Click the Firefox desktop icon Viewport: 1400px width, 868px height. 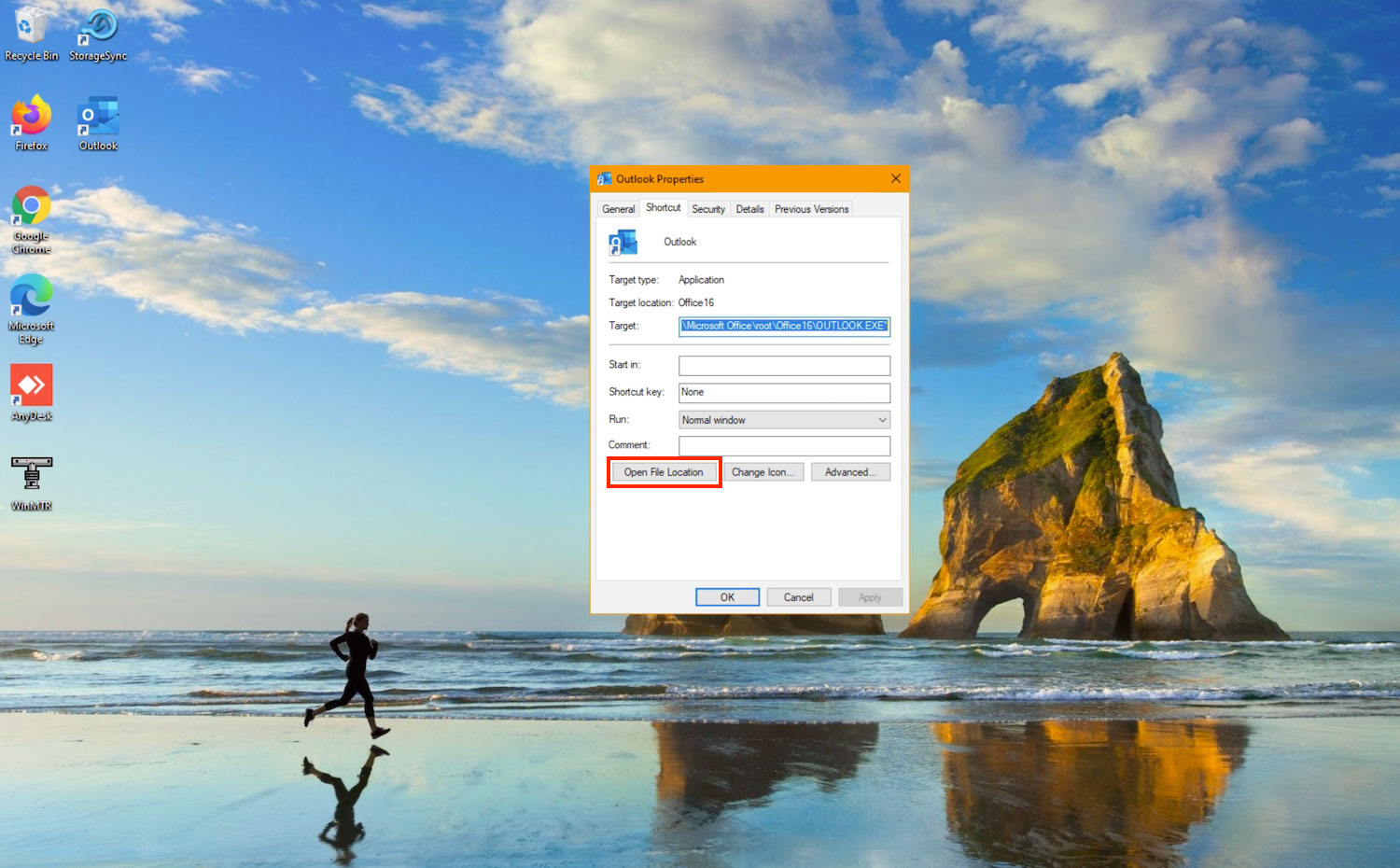pos(31,121)
